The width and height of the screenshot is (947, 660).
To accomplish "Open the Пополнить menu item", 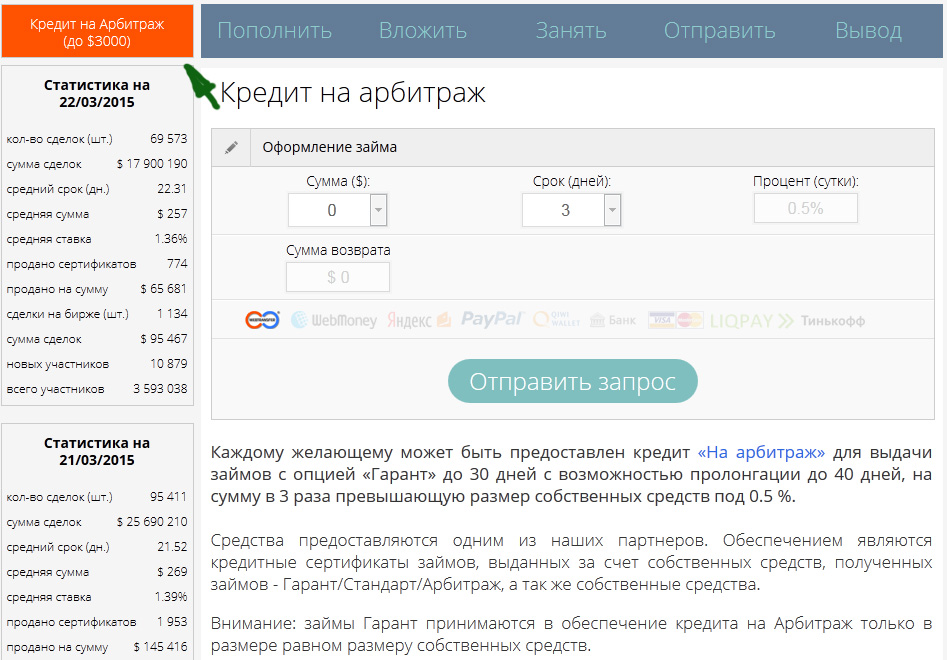I will (x=274, y=31).
